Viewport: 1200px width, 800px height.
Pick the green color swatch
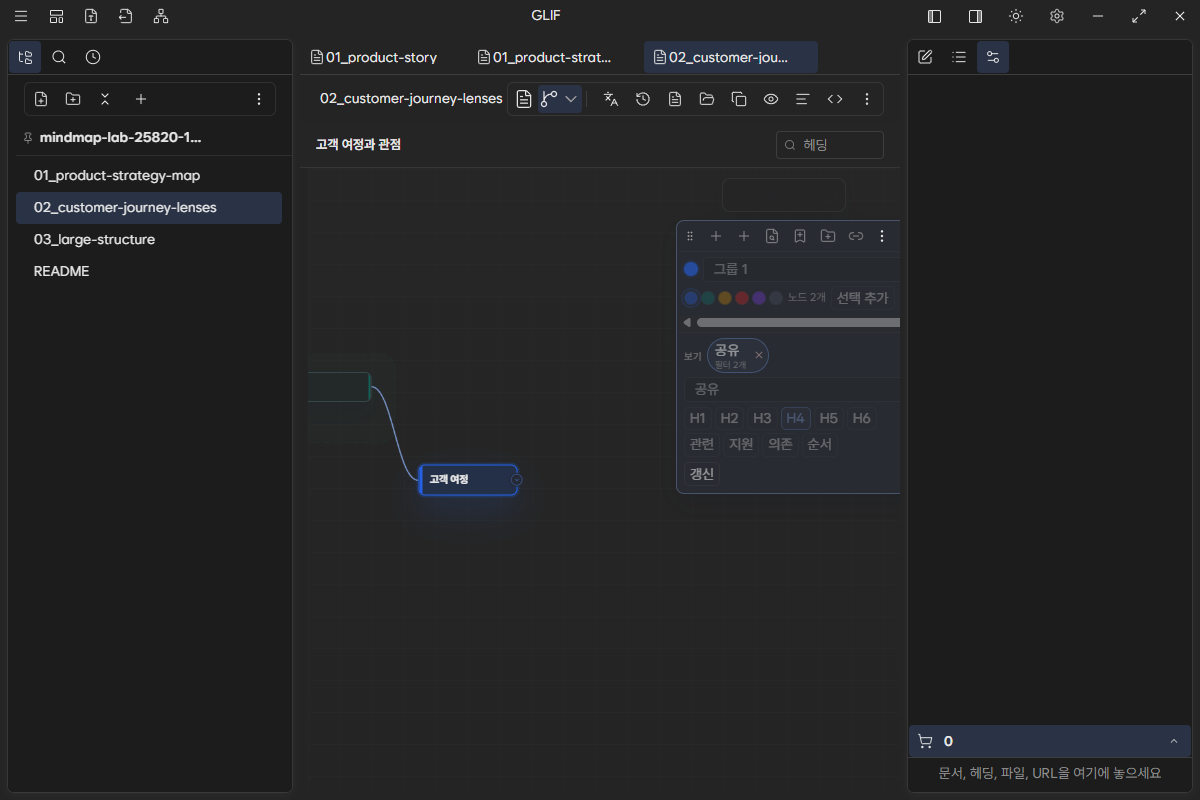tap(708, 298)
